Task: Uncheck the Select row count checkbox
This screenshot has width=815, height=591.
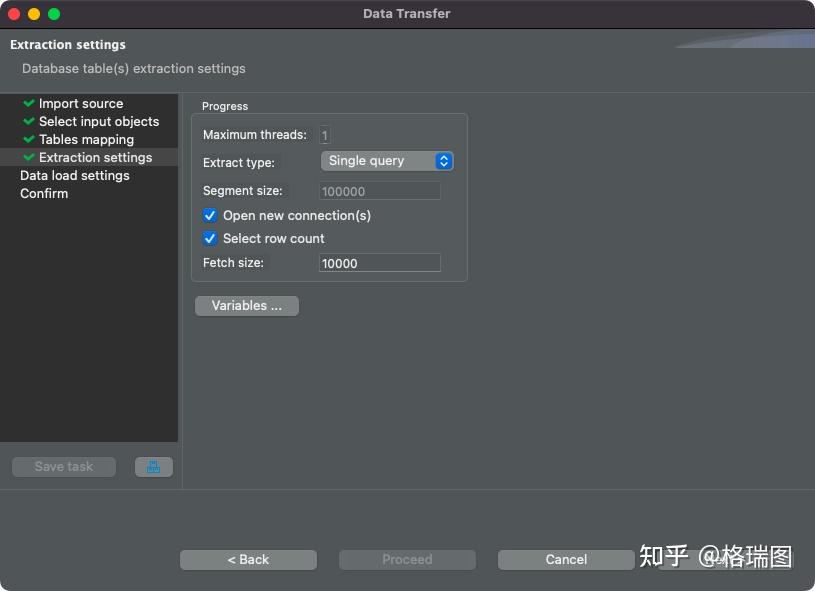Action: click(x=210, y=238)
